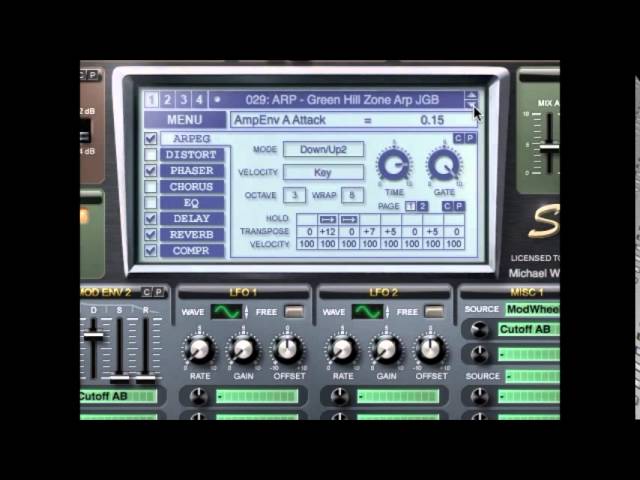The image size is (640, 480).
Task: Open the MENU button
Action: tap(185, 120)
